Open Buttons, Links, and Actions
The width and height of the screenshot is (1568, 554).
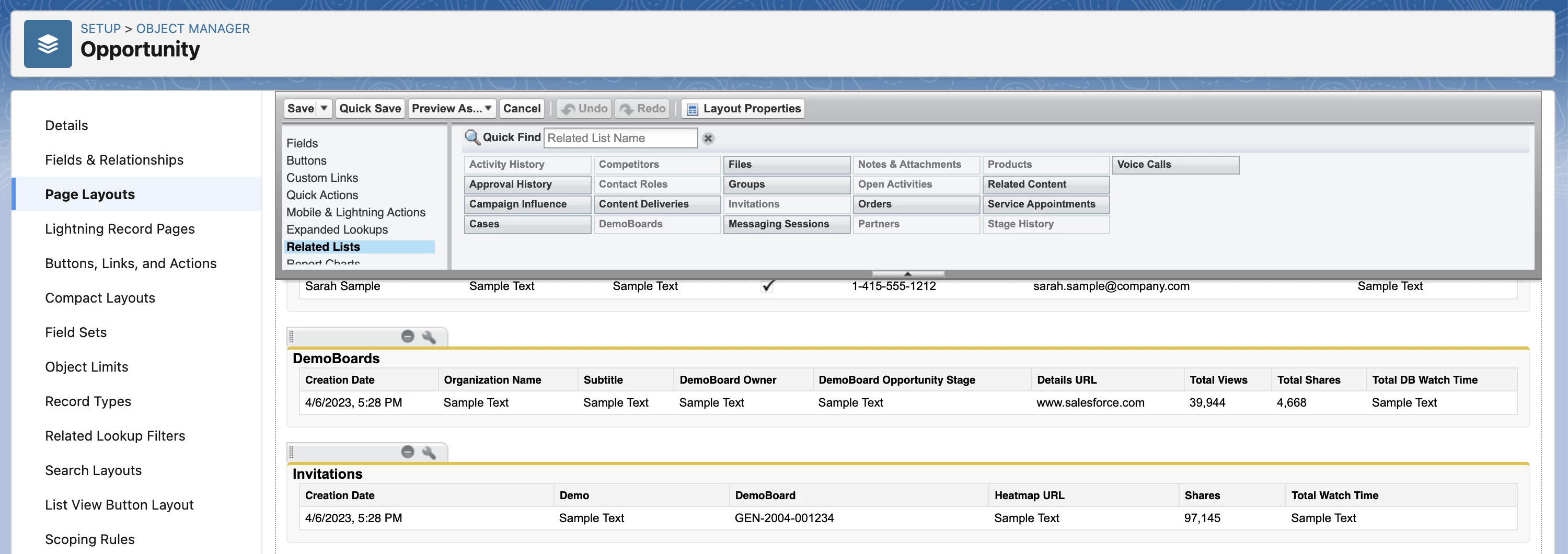point(130,263)
